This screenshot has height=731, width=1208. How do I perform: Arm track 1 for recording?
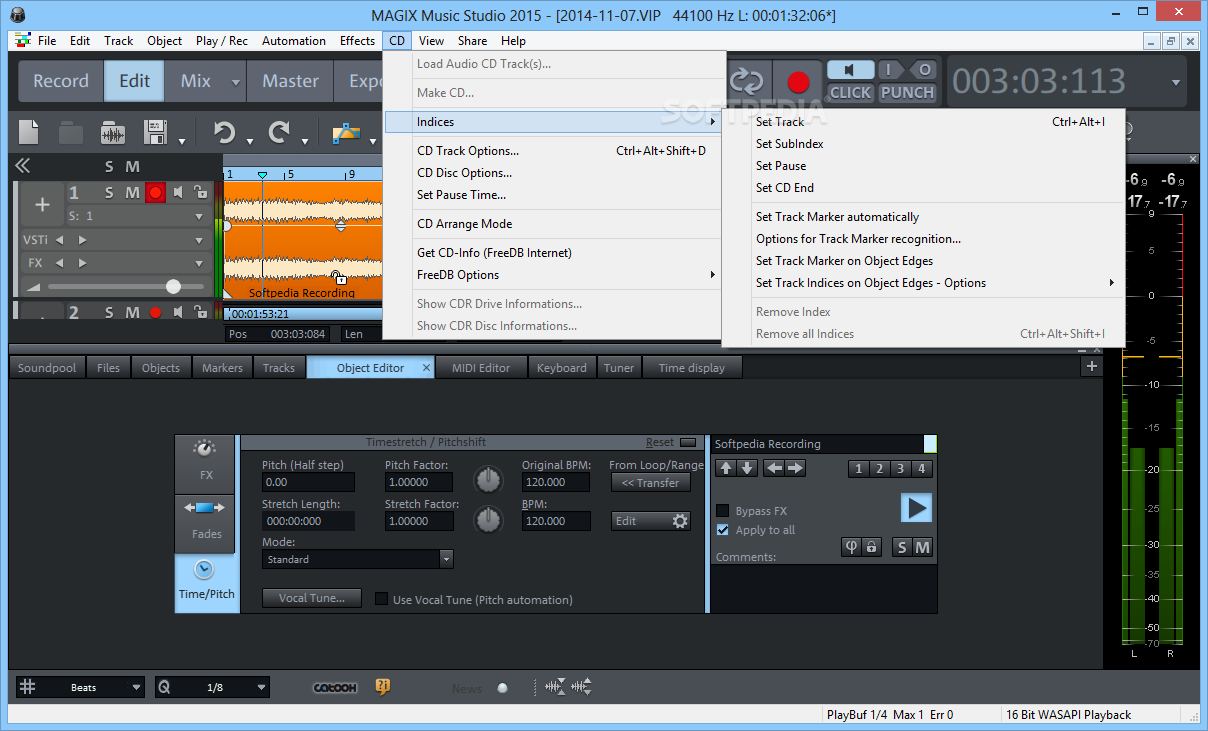coord(155,193)
